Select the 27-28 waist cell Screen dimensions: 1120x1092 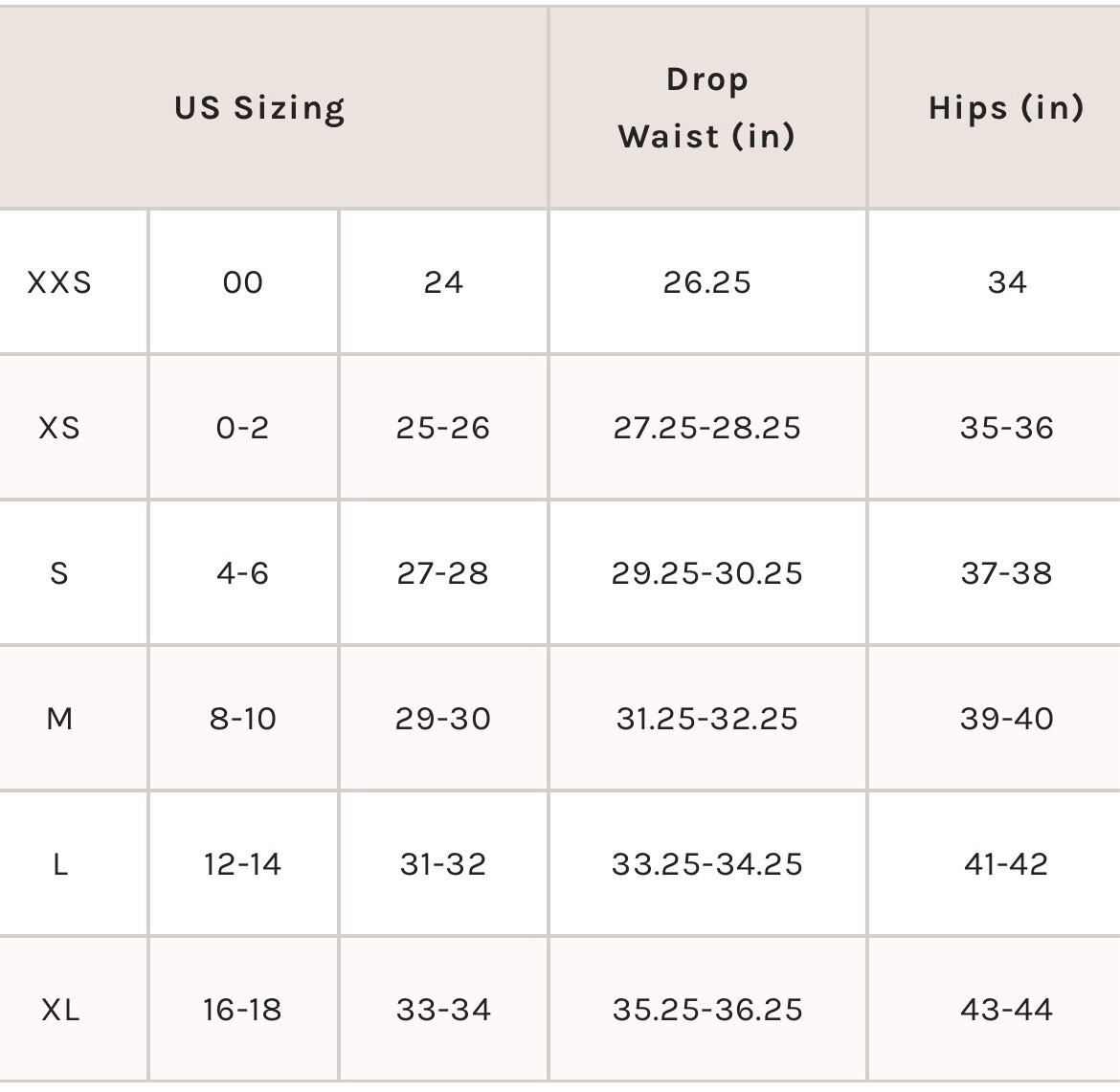(443, 572)
